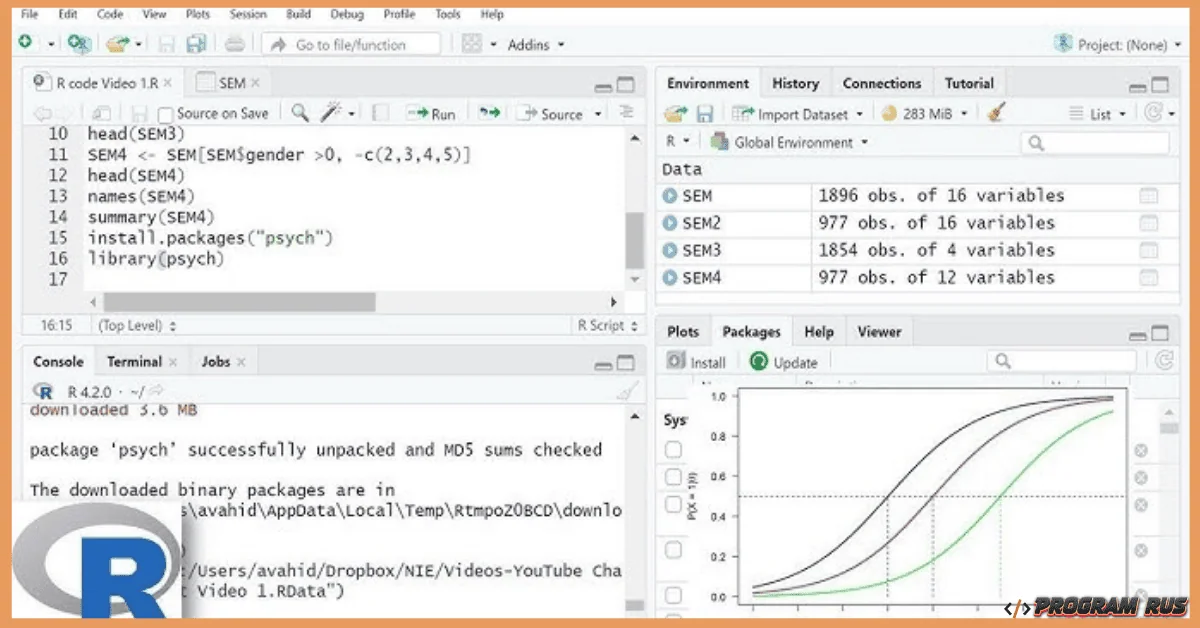The image size is (1200, 628).
Task: Switch to the History tab
Action: [795, 84]
